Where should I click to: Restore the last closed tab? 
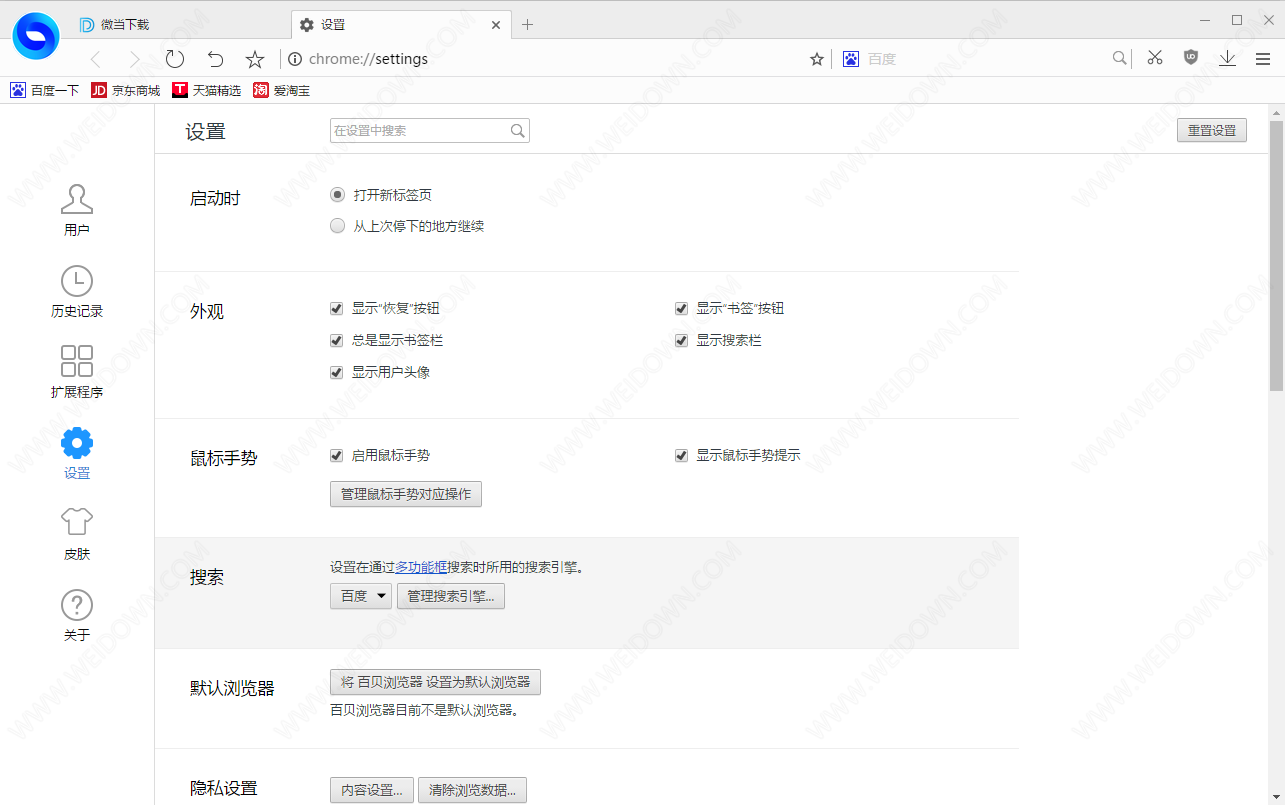215,59
